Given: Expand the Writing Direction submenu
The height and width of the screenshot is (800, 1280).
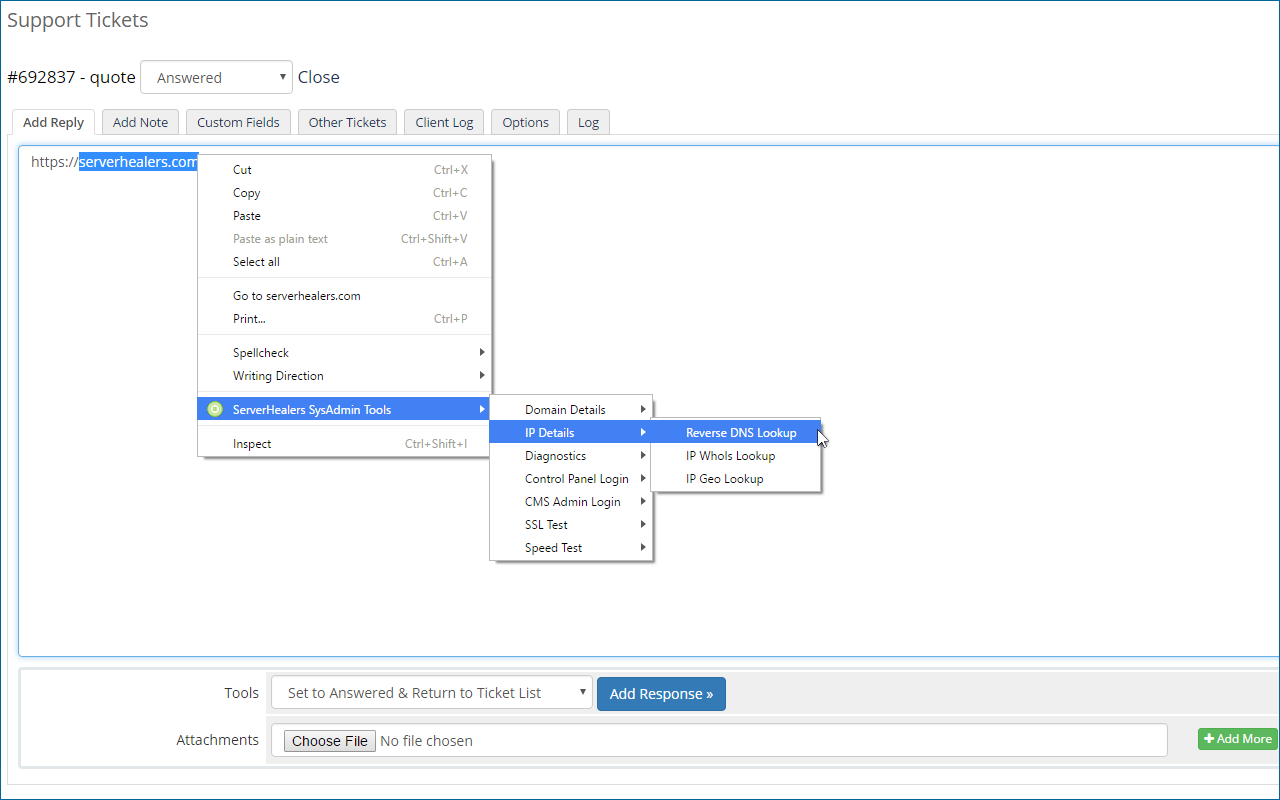Looking at the screenshot, I should (x=344, y=376).
